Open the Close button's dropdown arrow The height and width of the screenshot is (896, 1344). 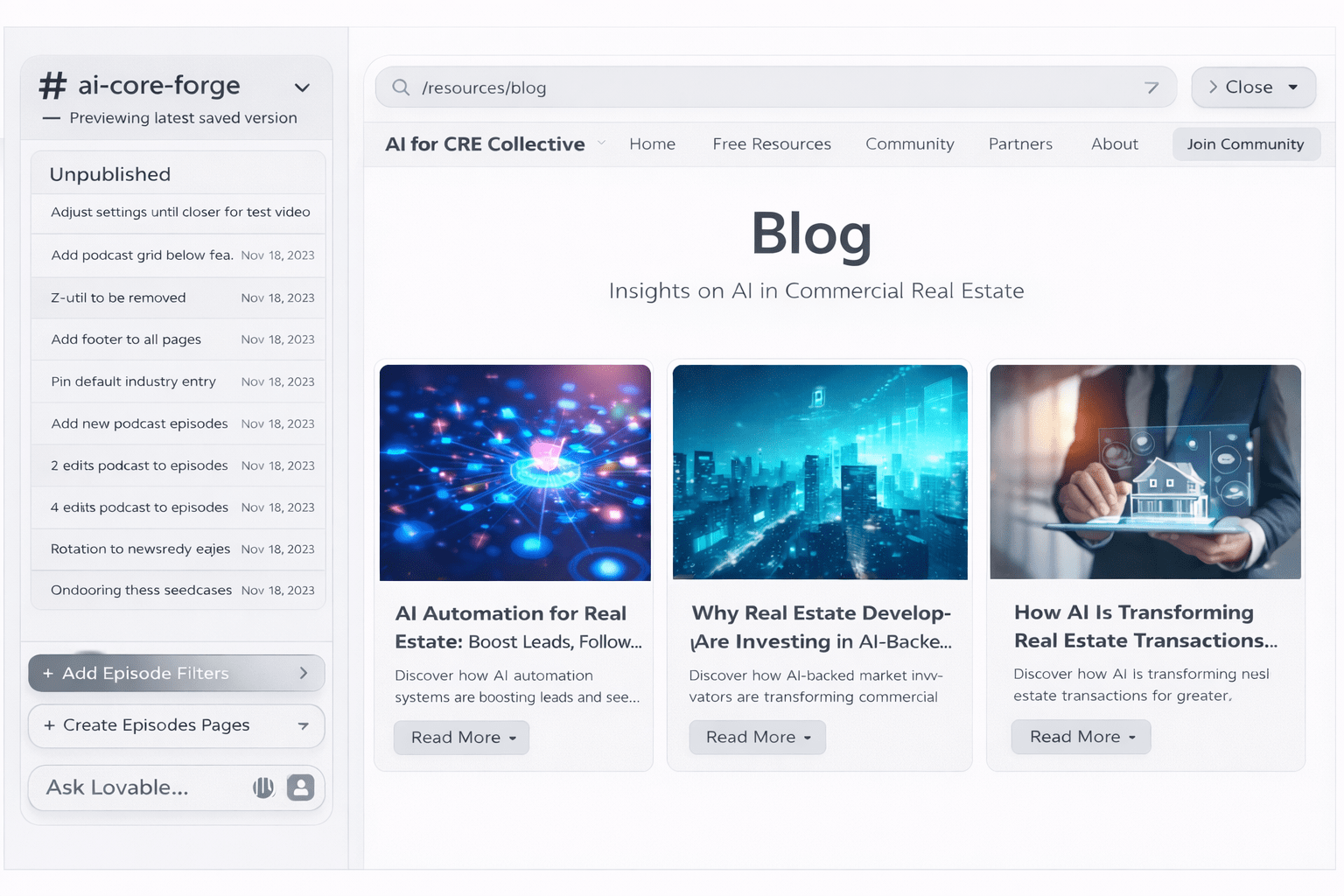(x=1293, y=87)
